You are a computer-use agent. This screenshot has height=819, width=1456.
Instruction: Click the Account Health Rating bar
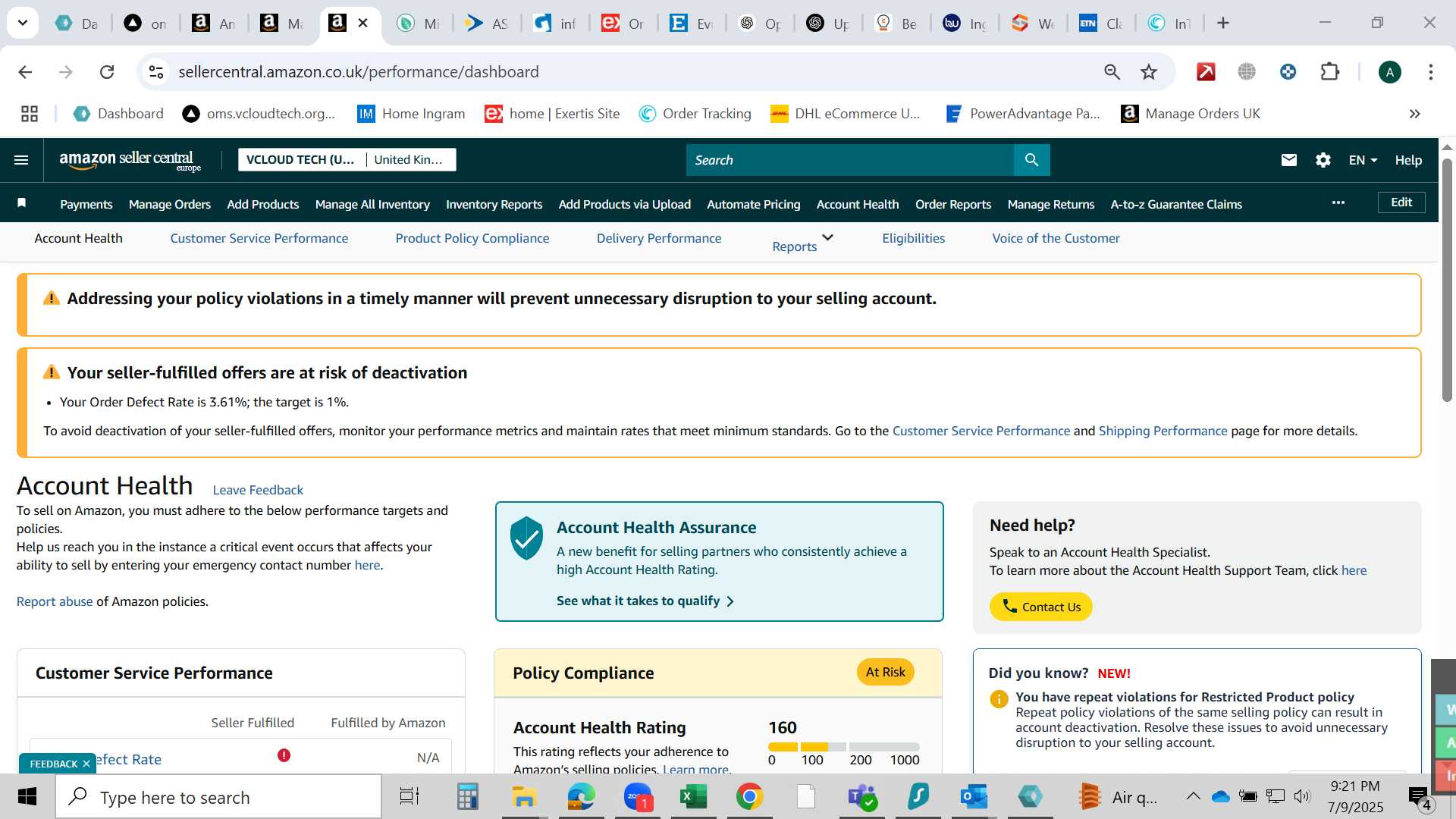click(844, 747)
